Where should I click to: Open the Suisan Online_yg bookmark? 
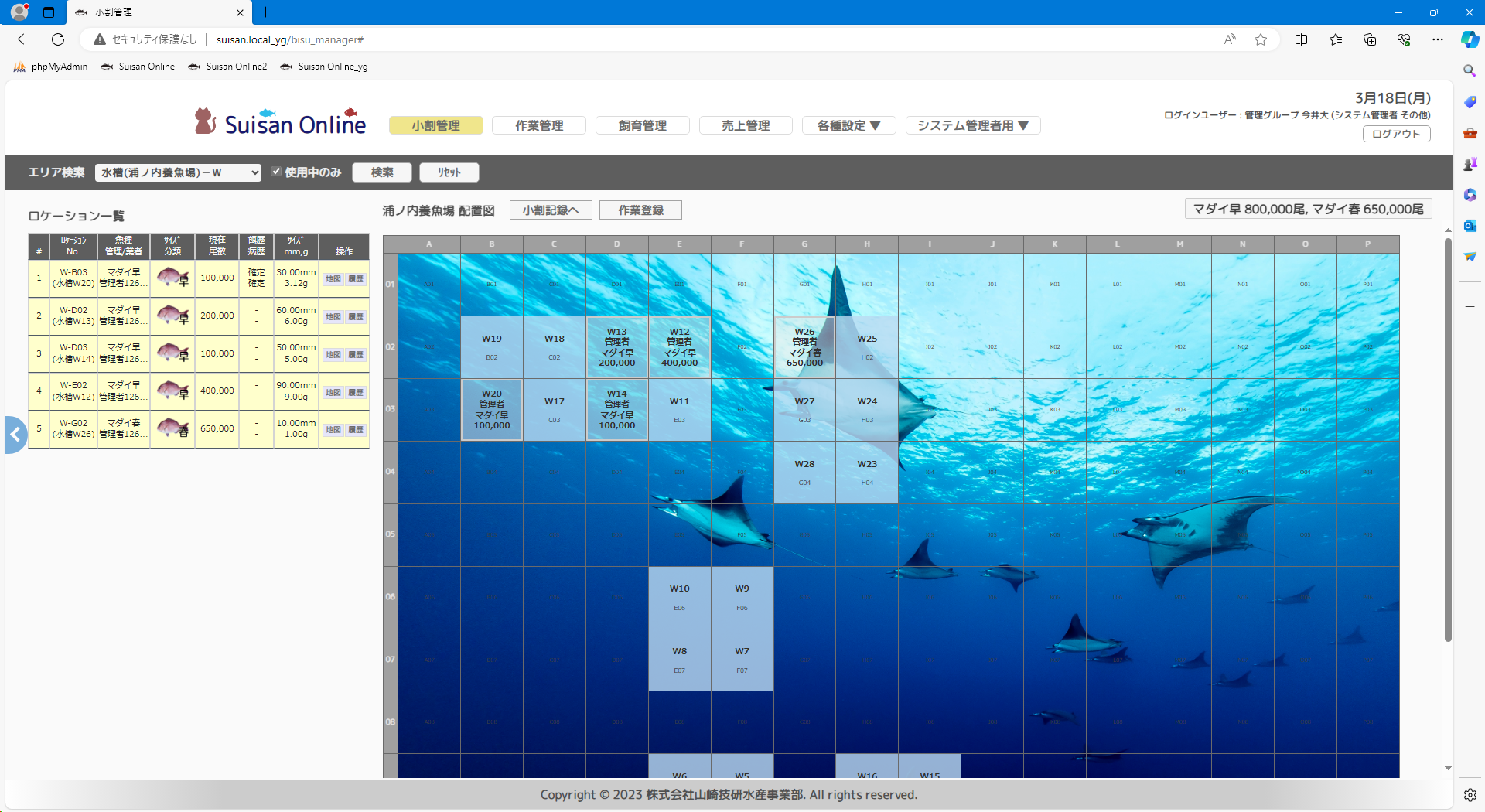click(x=324, y=67)
